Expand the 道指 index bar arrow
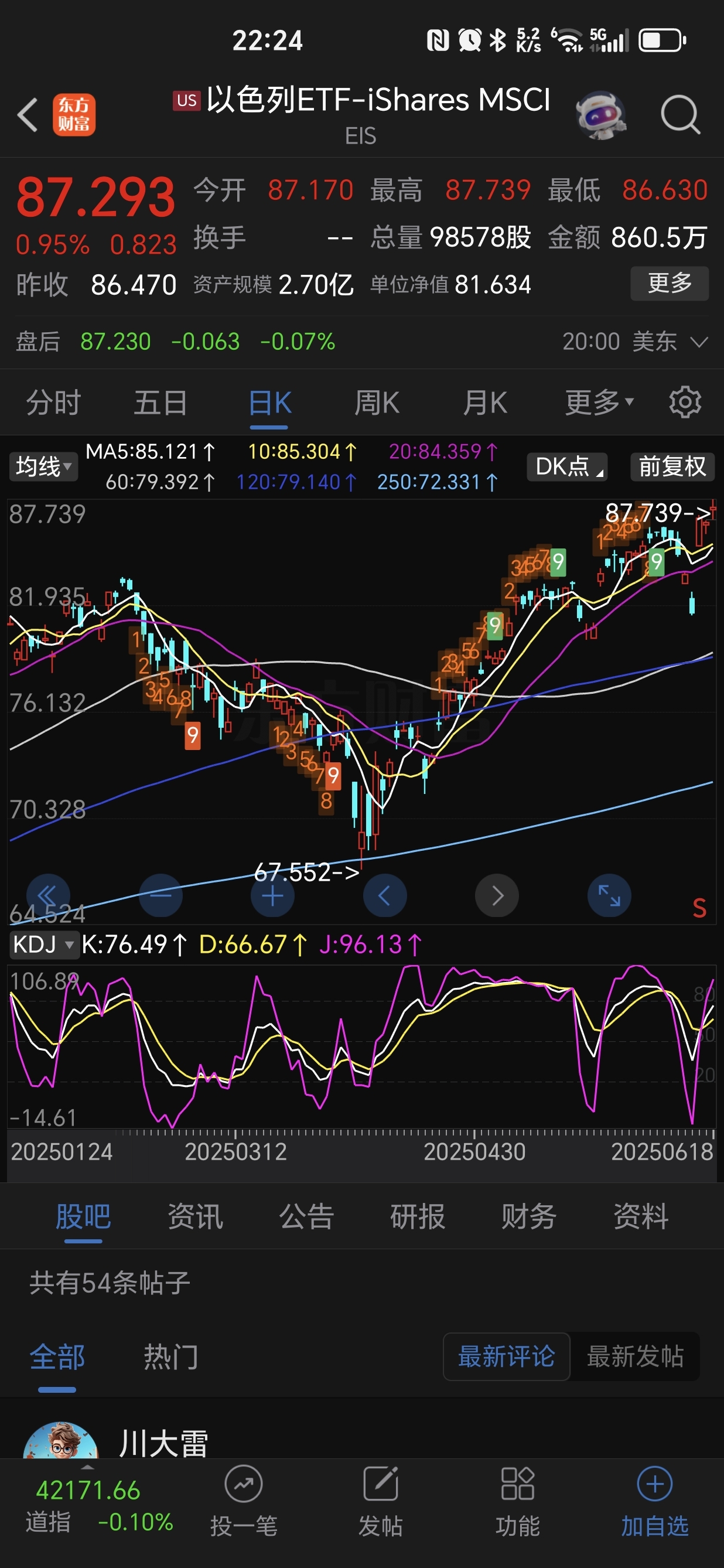This screenshot has height=1568, width=724. click(x=88, y=1468)
